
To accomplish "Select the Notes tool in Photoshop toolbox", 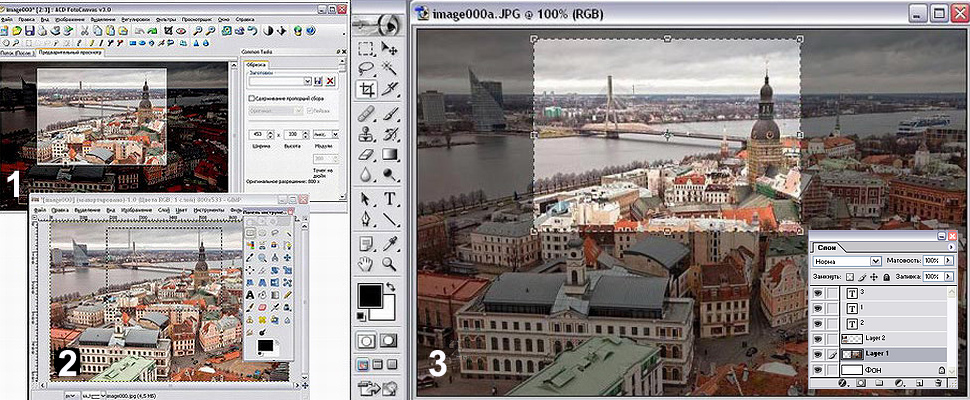I will coord(366,244).
